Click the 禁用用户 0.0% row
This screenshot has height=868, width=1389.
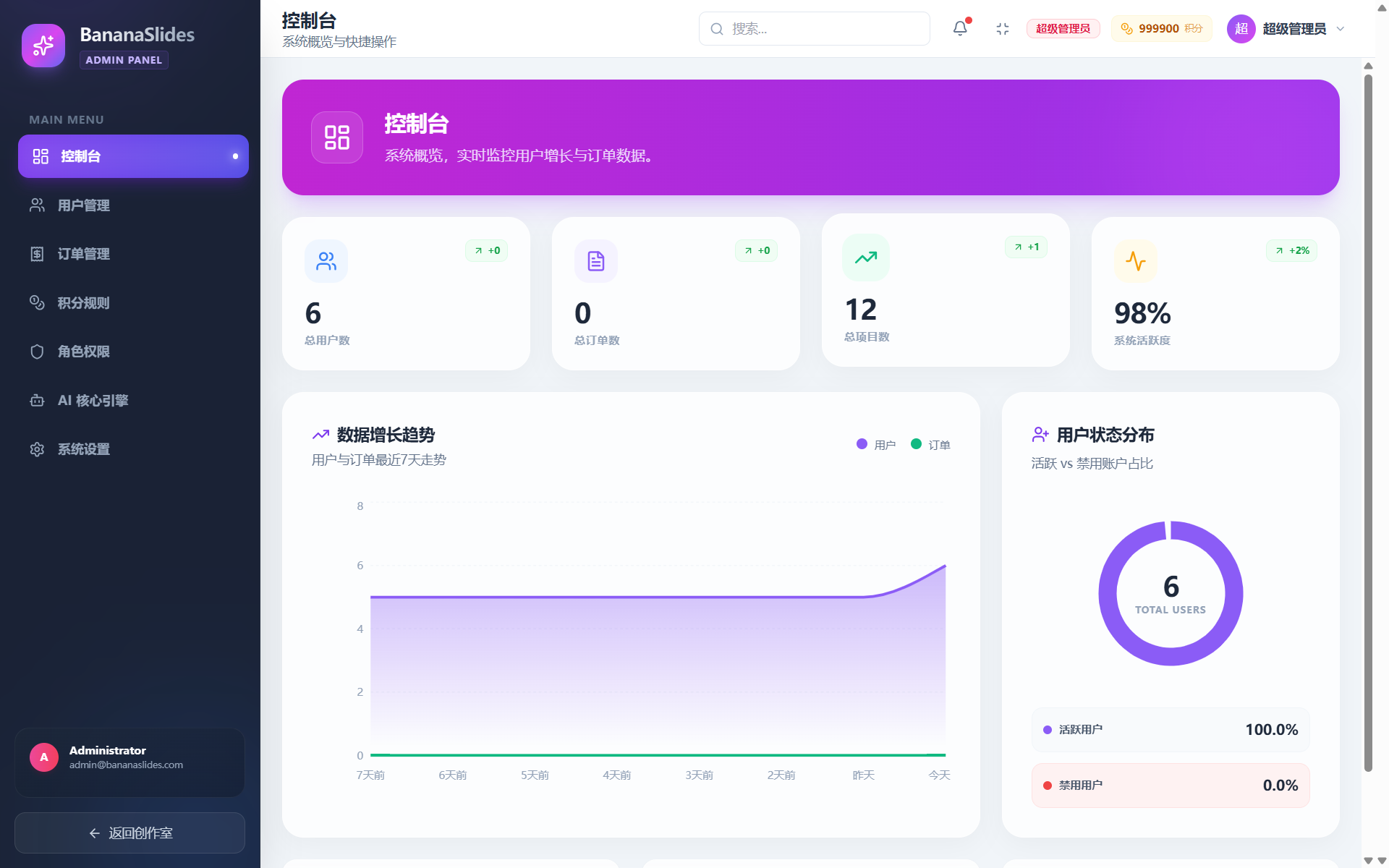point(1171,786)
